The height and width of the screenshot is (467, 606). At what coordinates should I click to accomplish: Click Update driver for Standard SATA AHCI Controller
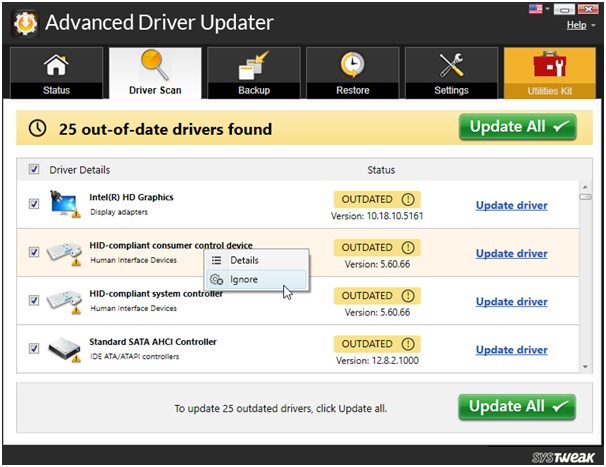(512, 350)
